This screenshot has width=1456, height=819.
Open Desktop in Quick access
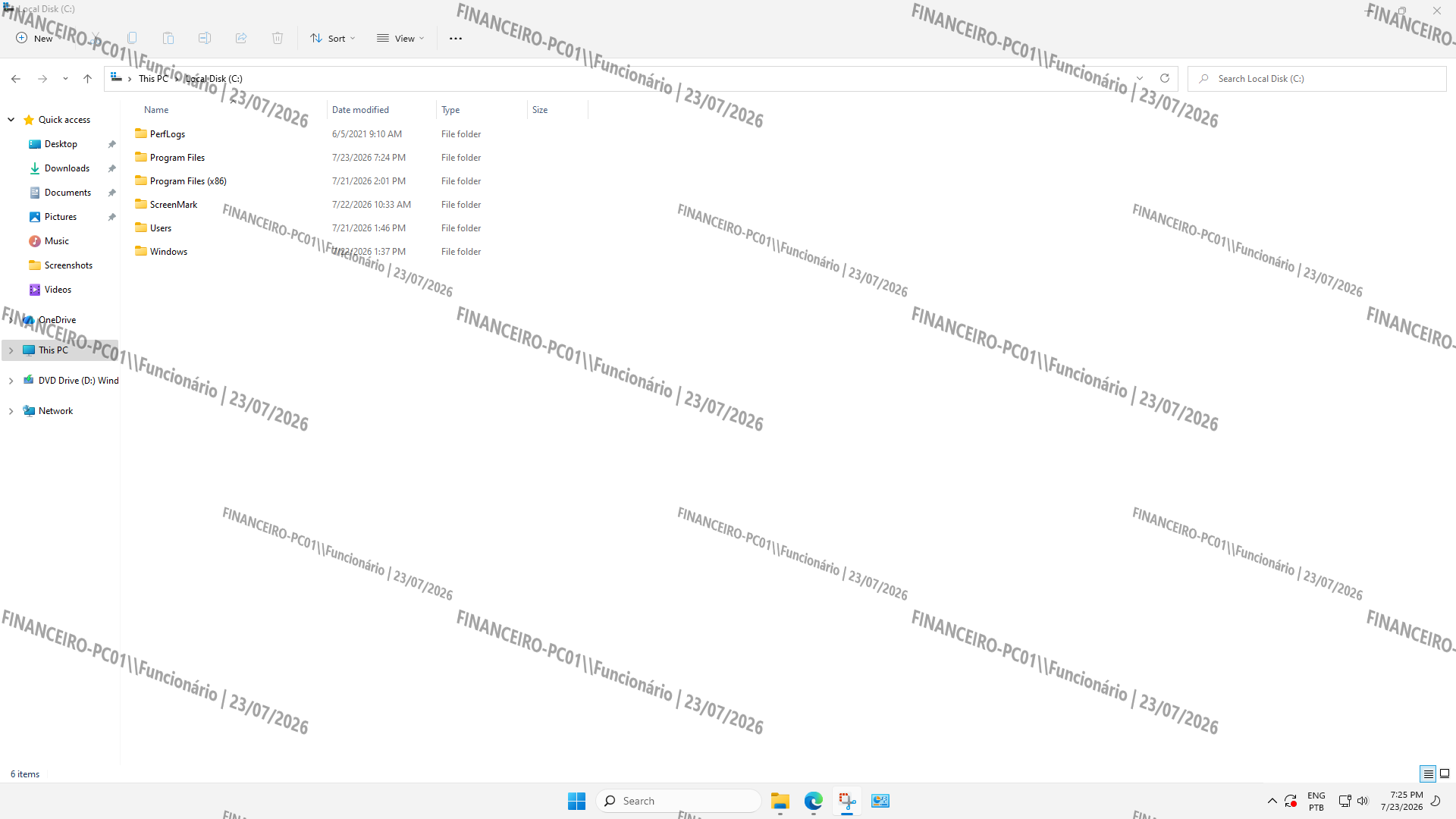[x=61, y=144]
